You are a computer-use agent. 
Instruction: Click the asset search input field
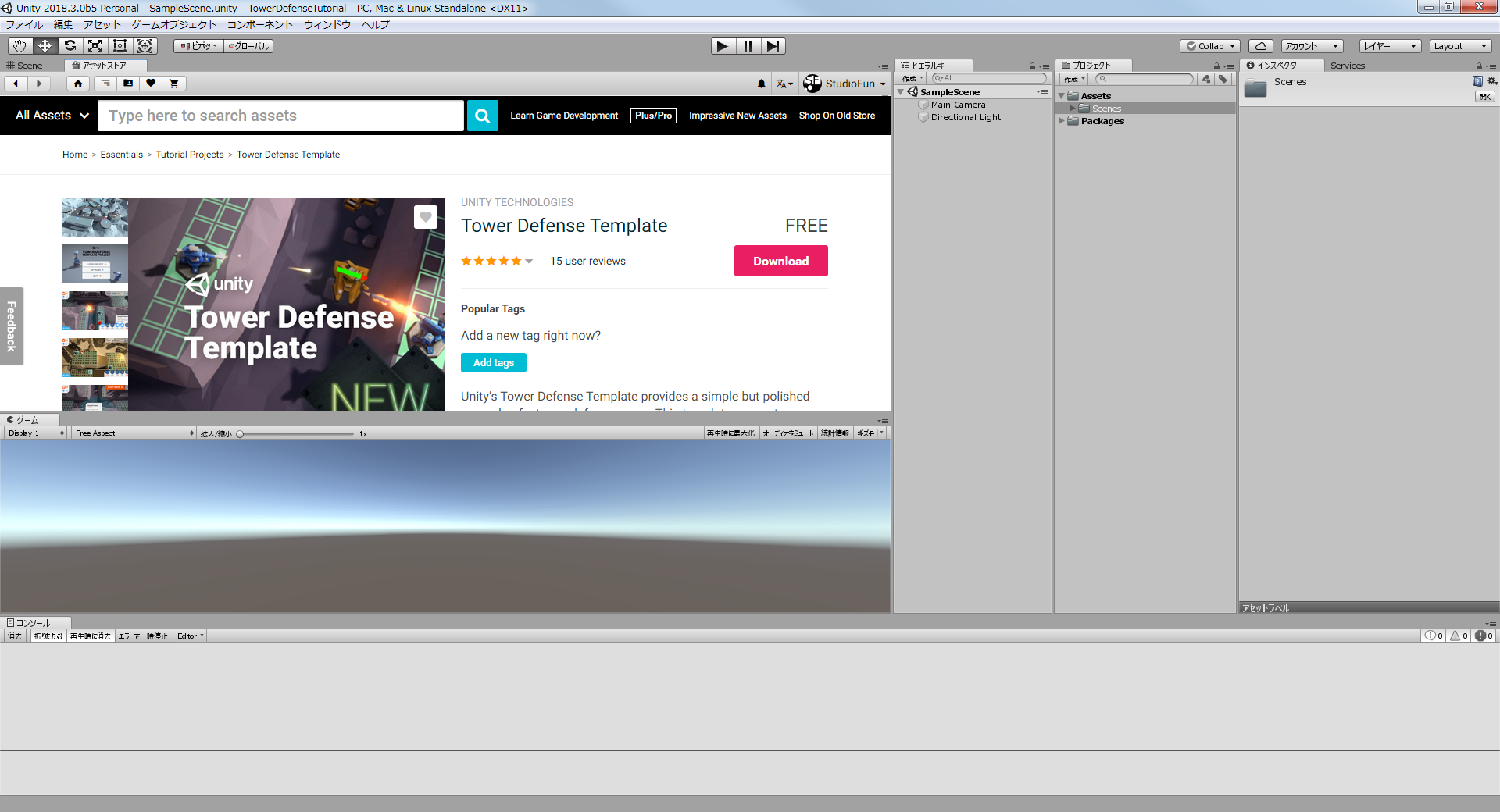280,116
